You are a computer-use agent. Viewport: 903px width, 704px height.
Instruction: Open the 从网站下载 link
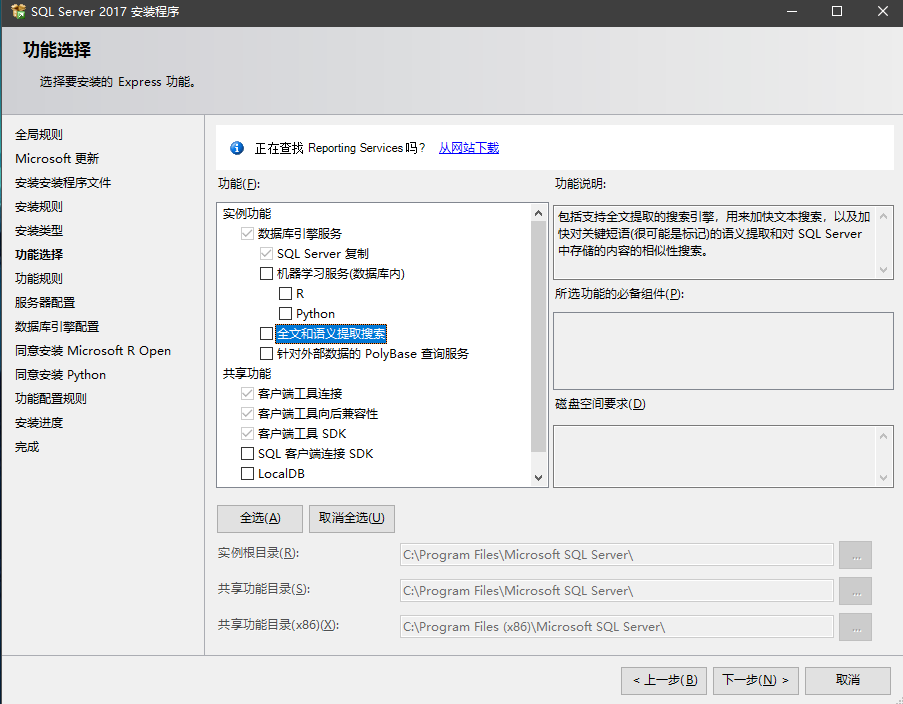click(x=469, y=148)
